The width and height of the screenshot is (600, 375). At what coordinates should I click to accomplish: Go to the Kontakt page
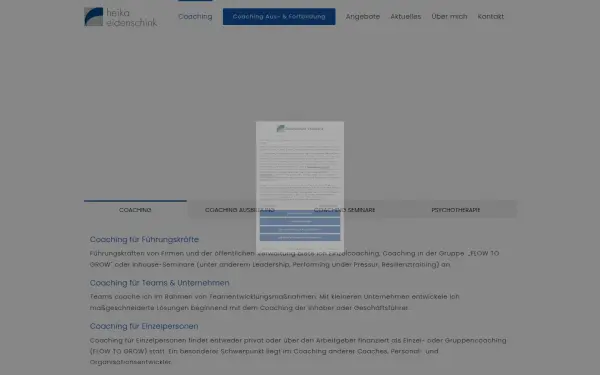[x=491, y=16]
